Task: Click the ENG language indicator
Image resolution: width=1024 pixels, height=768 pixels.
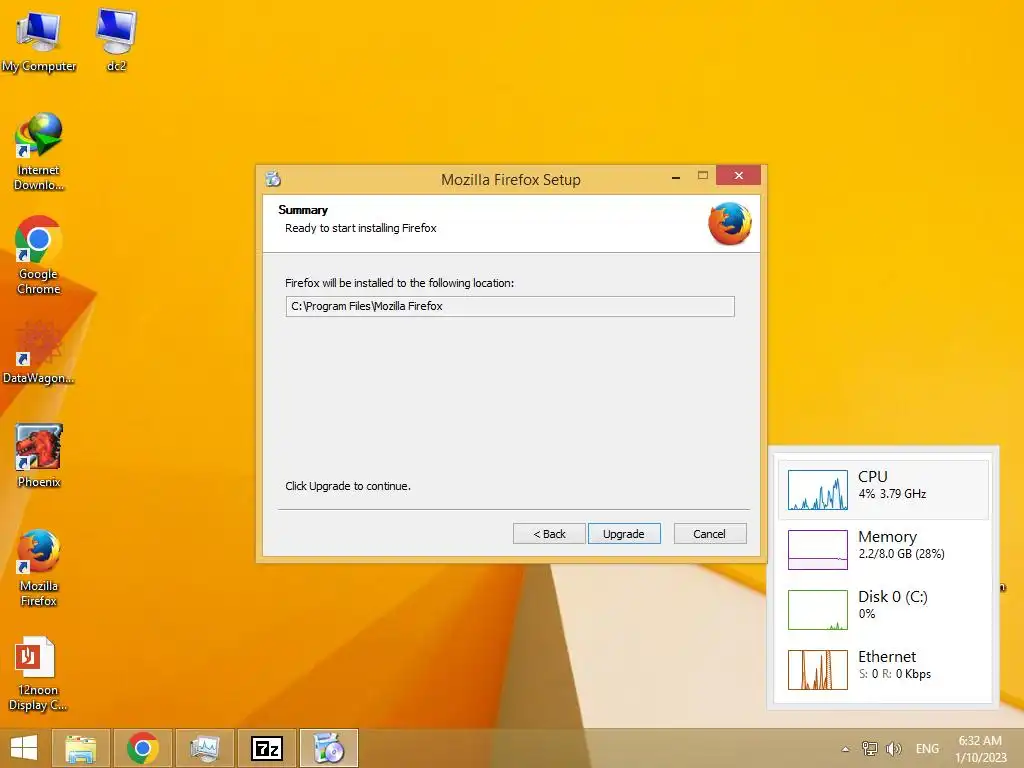Action: pyautogui.click(x=927, y=748)
